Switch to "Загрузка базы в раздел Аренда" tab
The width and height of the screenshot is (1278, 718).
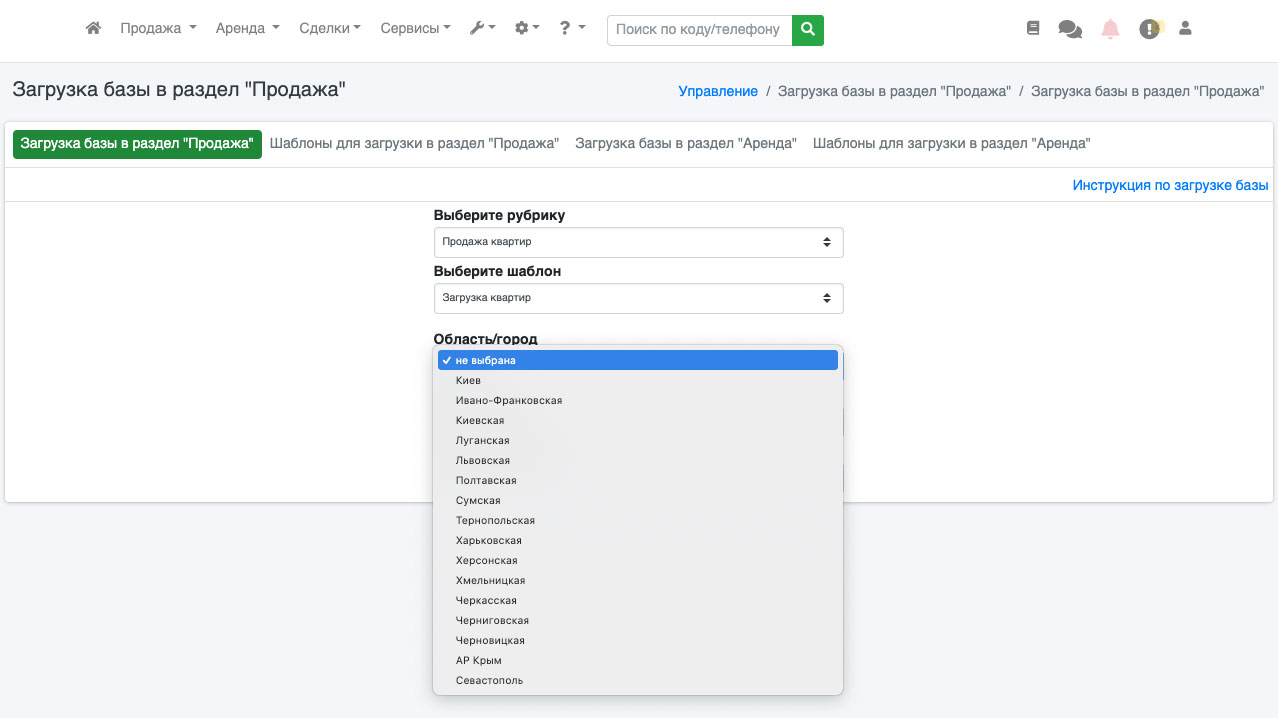coord(685,144)
